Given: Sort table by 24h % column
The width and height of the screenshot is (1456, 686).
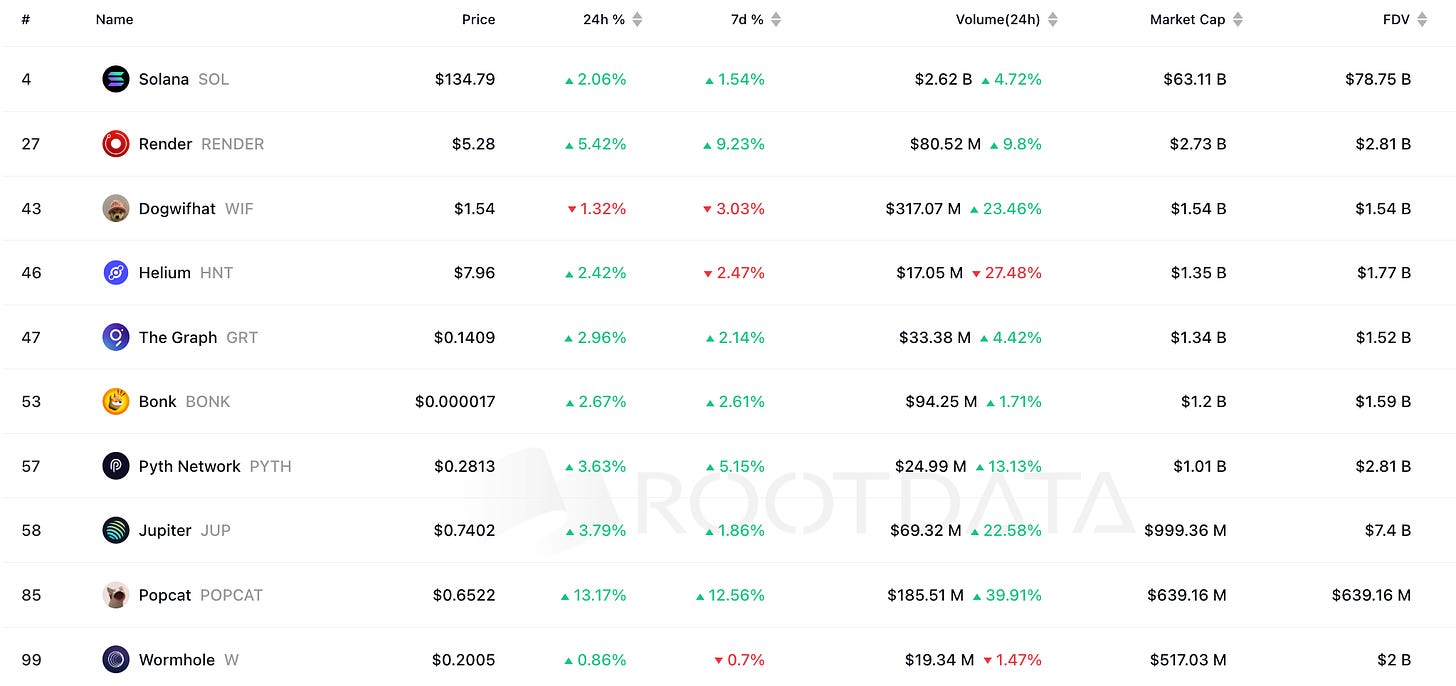Looking at the screenshot, I should (x=637, y=19).
